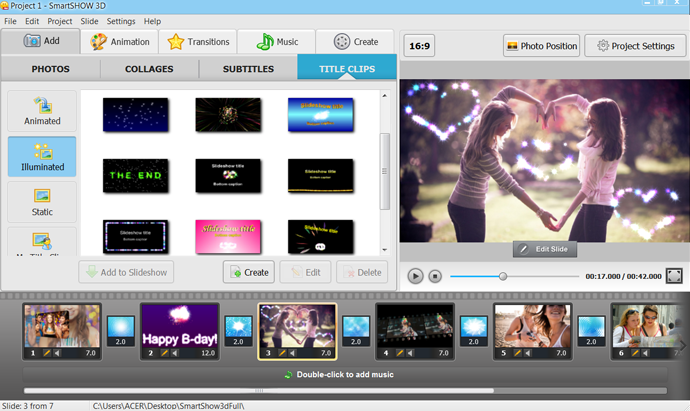Click the timeline horizontal scrollbar
Viewport: 690px width, 411px height.
pos(259,390)
